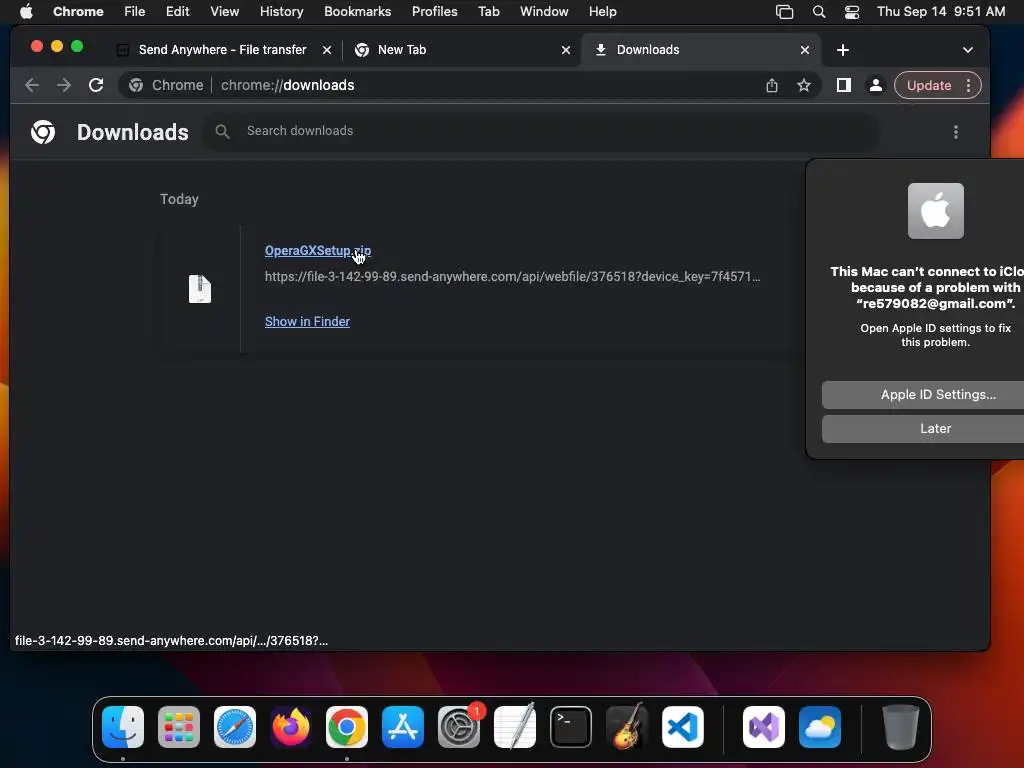Expand the tab search chevron
The width and height of the screenshot is (1024, 768).
[x=968, y=50]
